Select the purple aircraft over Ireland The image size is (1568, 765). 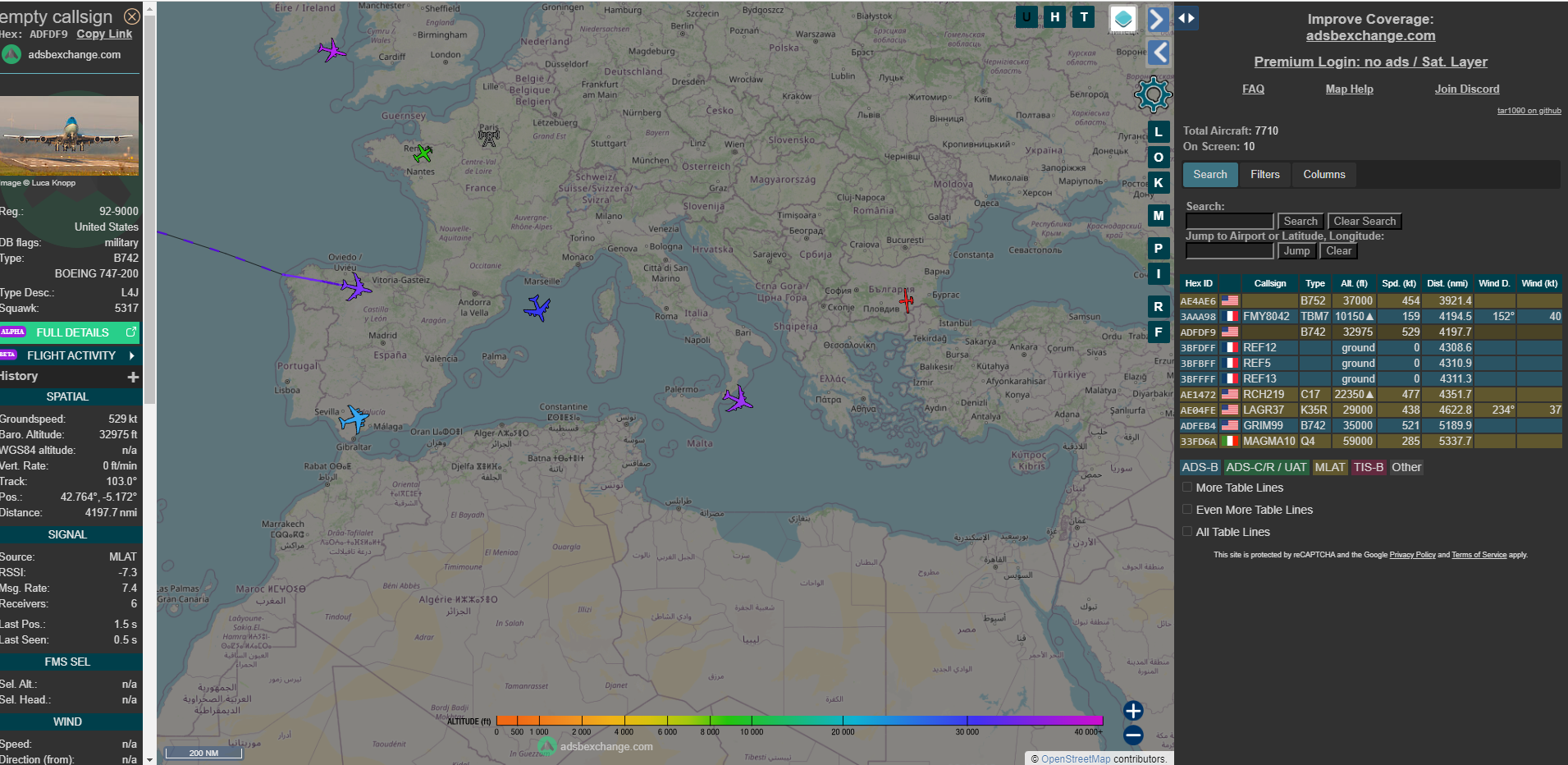[x=331, y=50]
